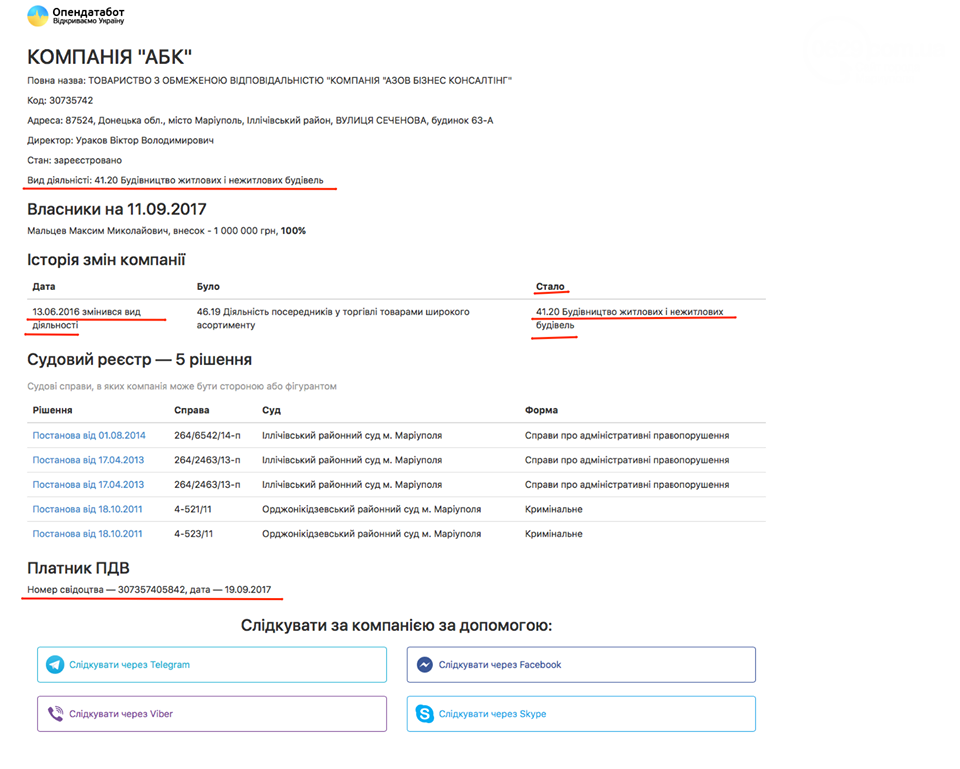Open the 17.04.2013 ruling directly above the 4-521/11 ruling

coord(88,484)
